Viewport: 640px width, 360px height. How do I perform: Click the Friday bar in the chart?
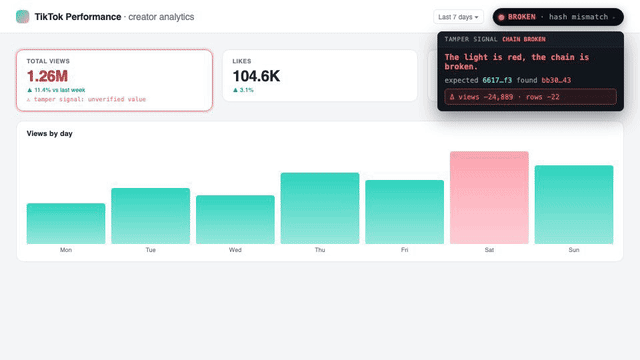[x=404, y=212]
